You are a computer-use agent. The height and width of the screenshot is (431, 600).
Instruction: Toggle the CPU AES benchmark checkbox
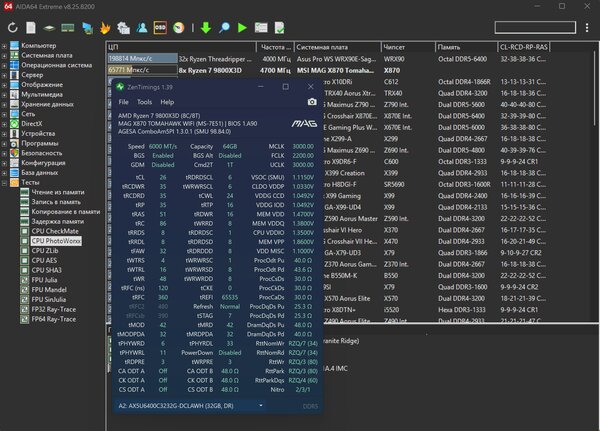pyautogui.click(x=24, y=261)
